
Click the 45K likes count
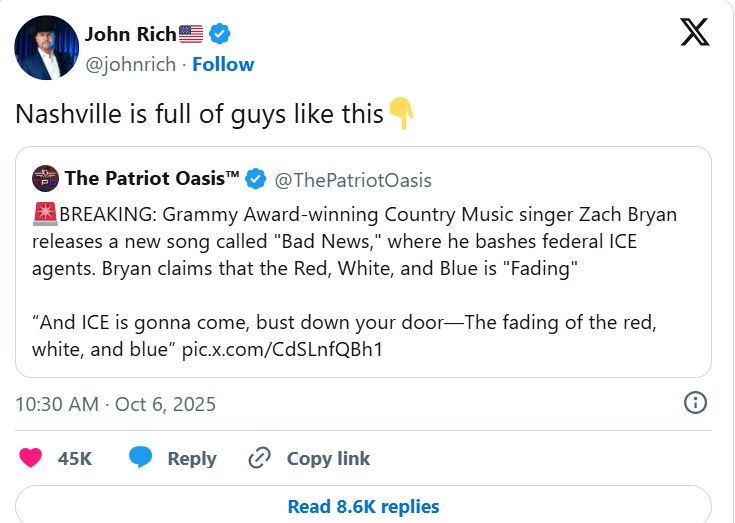pos(75,458)
